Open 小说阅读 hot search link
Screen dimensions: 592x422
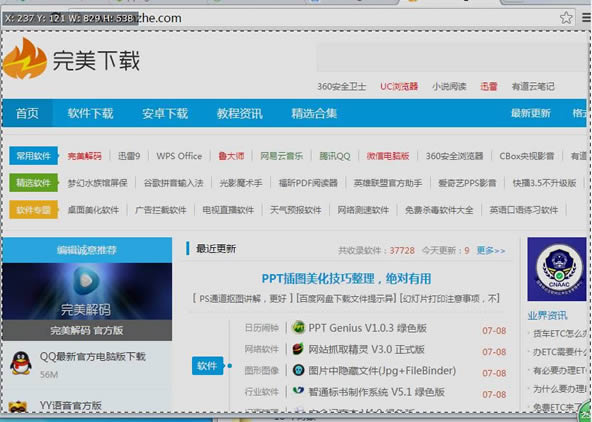449,86
